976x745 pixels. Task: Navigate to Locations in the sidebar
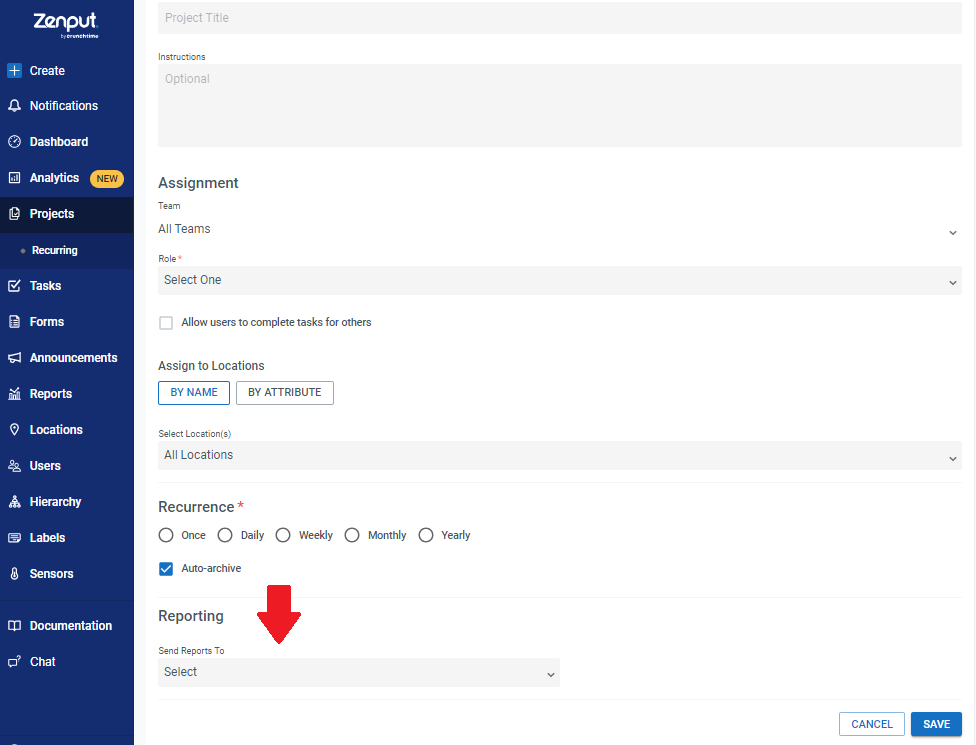(56, 429)
